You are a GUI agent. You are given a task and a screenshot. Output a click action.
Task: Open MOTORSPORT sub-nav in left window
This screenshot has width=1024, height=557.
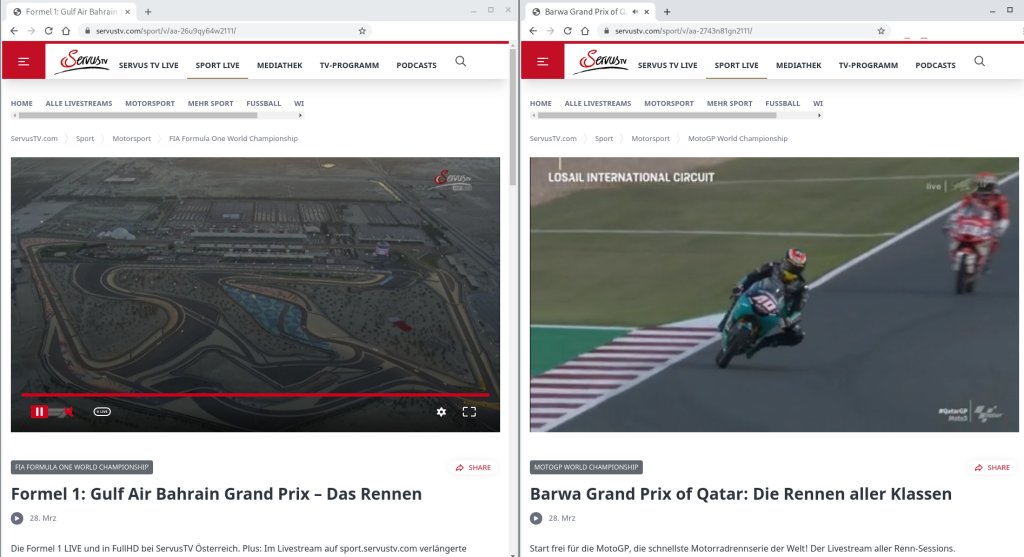pyautogui.click(x=150, y=103)
